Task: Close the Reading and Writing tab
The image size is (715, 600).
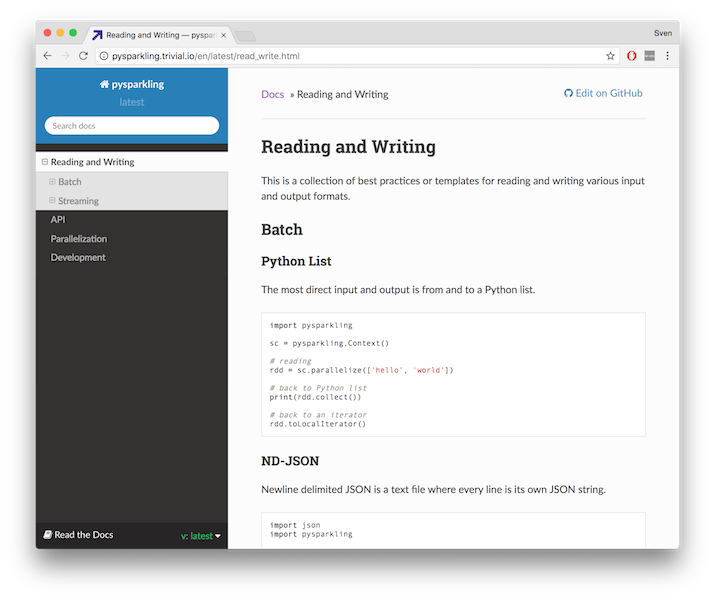Action: 223,35
